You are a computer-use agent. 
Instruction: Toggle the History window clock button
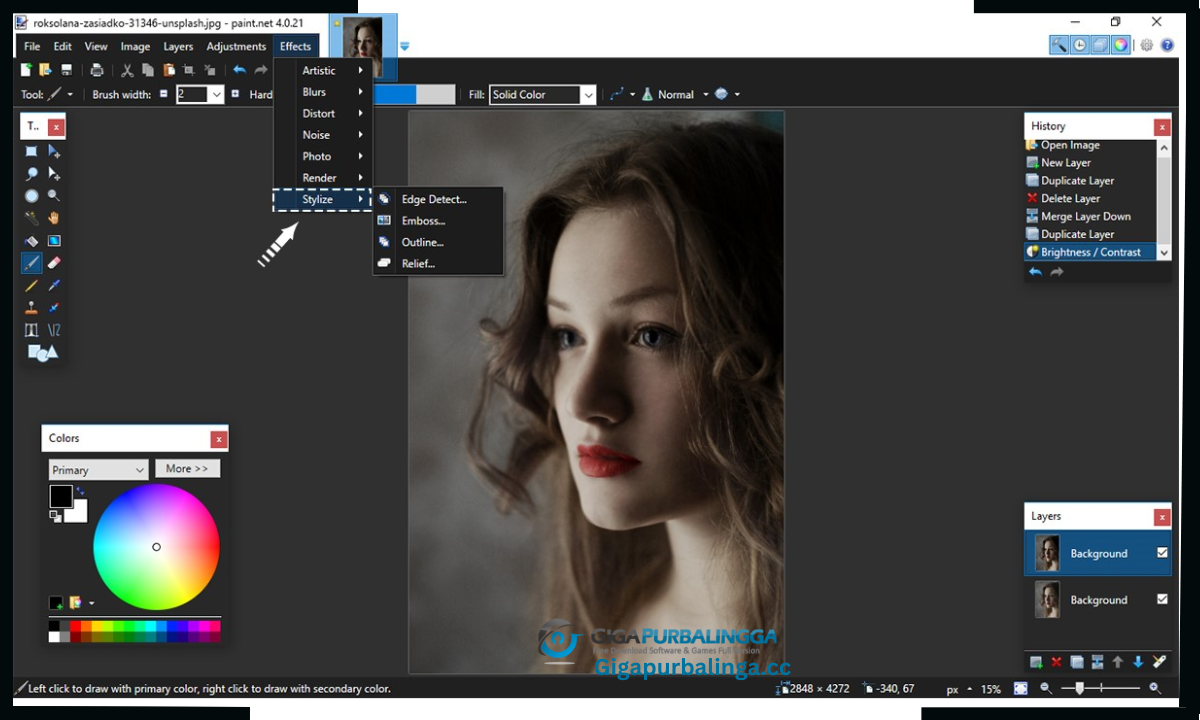tap(1080, 45)
